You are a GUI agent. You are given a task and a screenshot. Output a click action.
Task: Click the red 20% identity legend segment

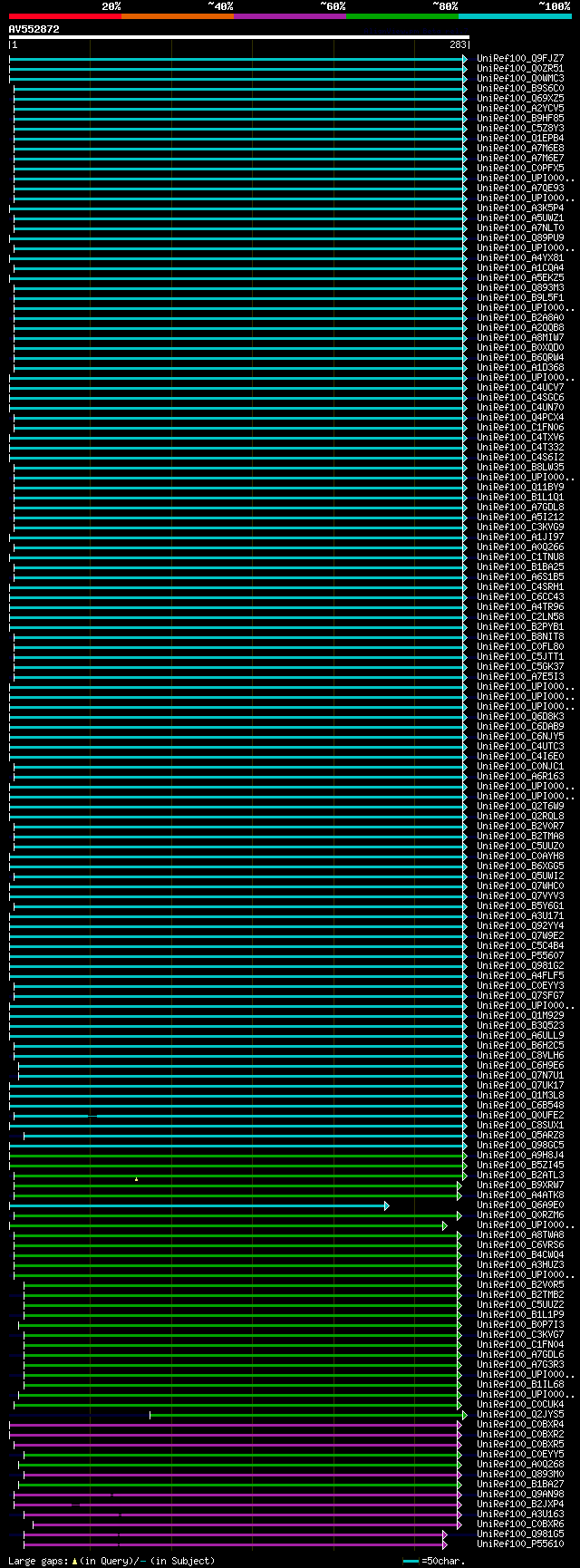click(65, 15)
